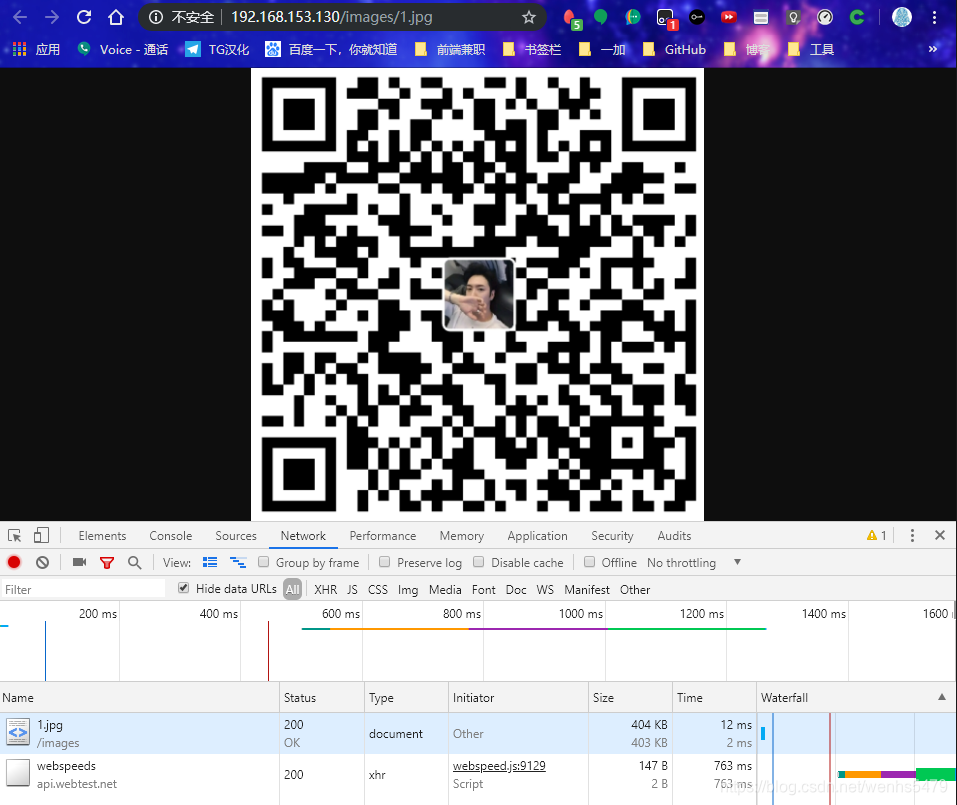Viewport: 957px width, 805px height.
Task: Toggle large request rows view icon
Action: 210,562
